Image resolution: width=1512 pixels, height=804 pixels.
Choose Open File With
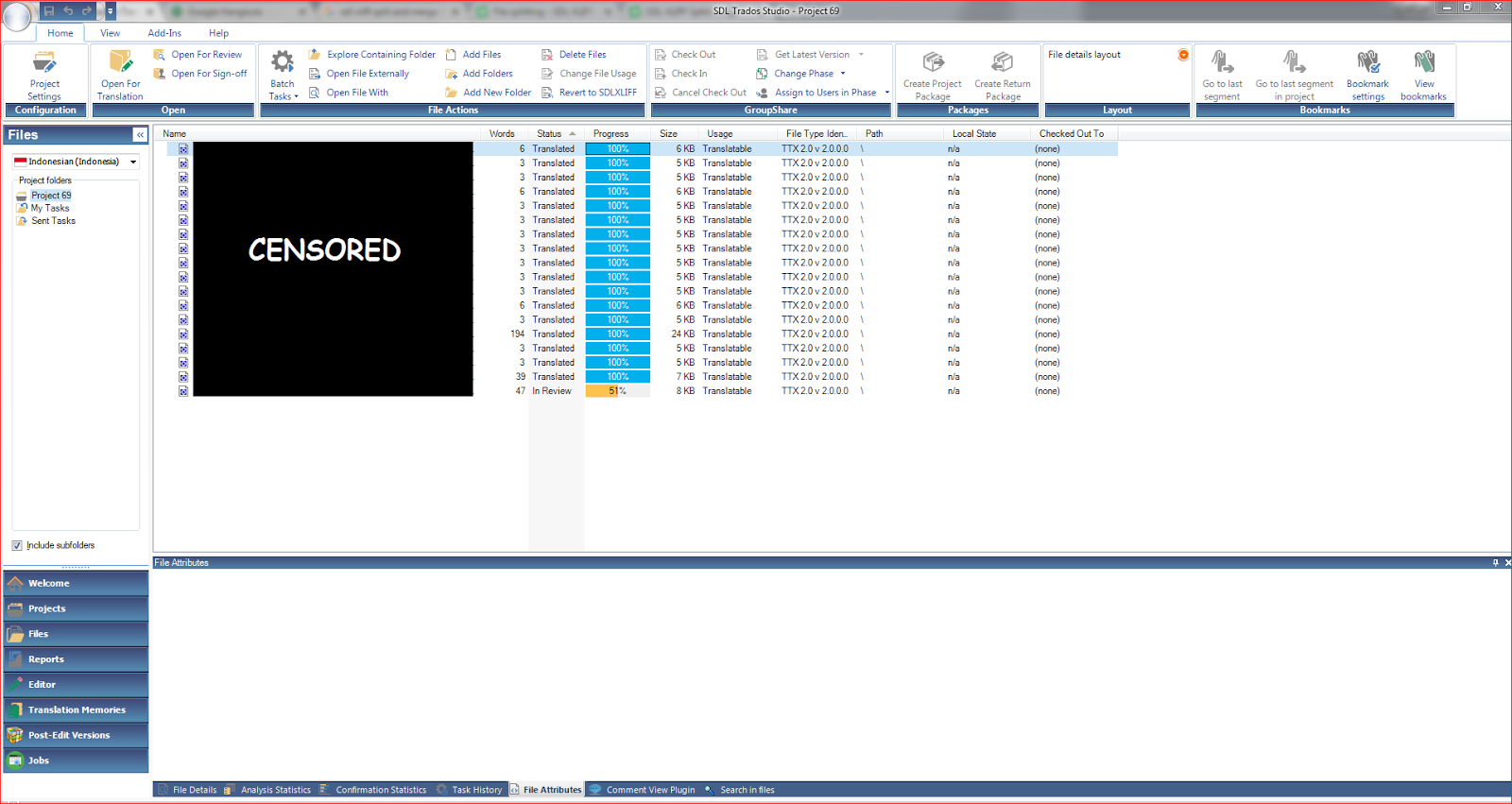pyautogui.click(x=349, y=93)
